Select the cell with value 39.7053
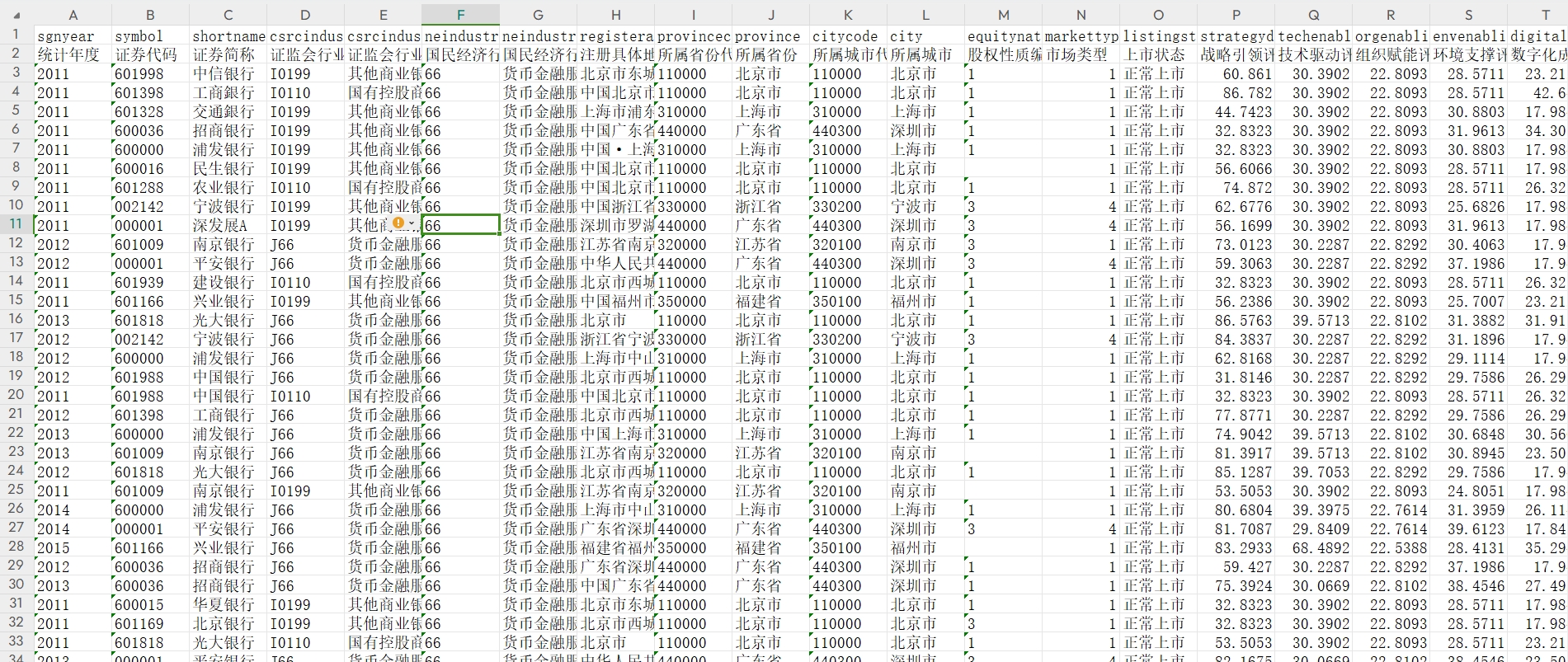Screen dimensions: 1568x662 (1313, 472)
